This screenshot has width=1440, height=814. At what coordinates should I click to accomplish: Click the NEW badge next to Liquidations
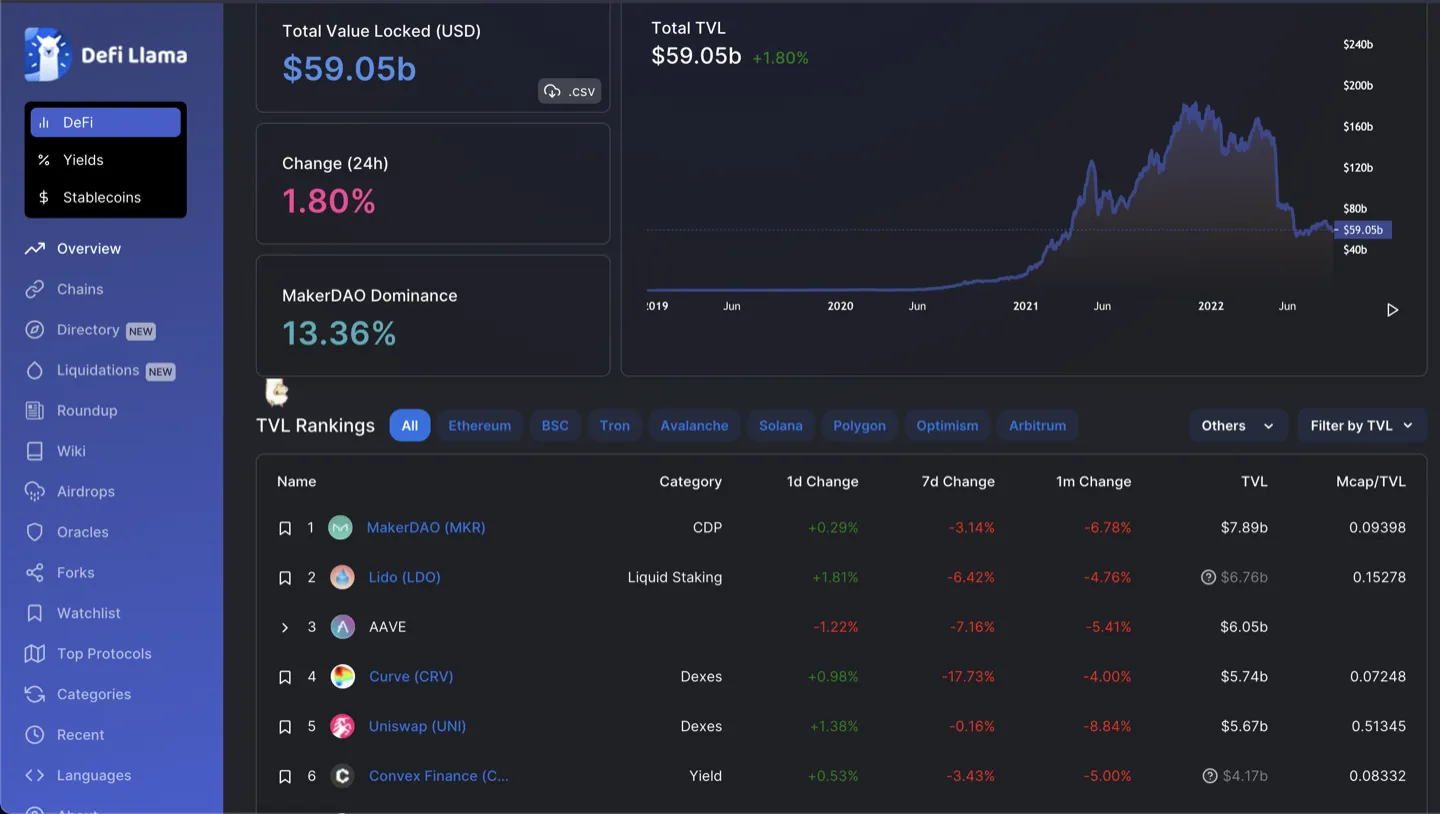coord(160,371)
